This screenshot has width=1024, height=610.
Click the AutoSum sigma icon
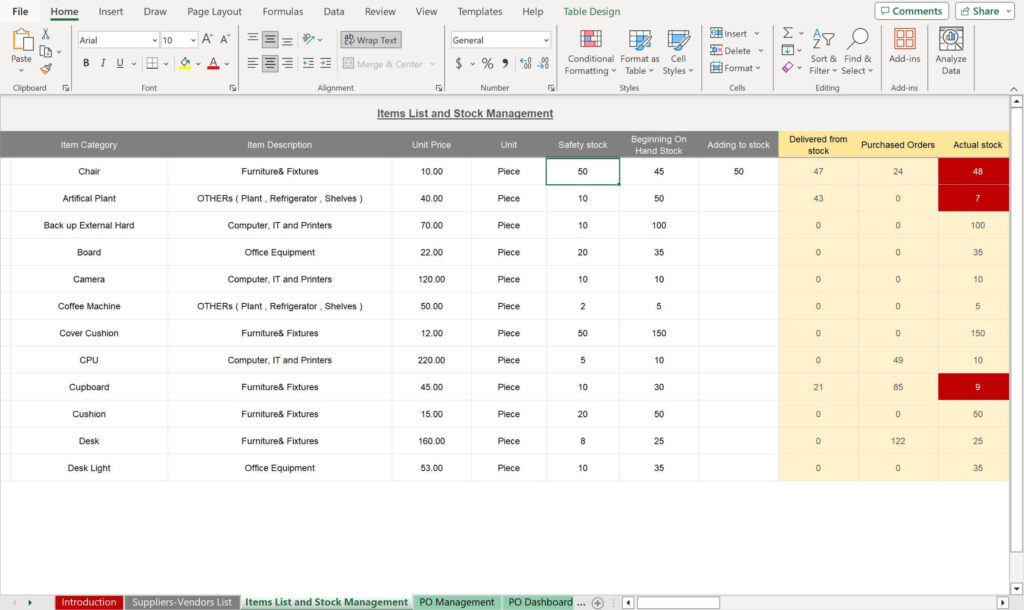pyautogui.click(x=788, y=33)
